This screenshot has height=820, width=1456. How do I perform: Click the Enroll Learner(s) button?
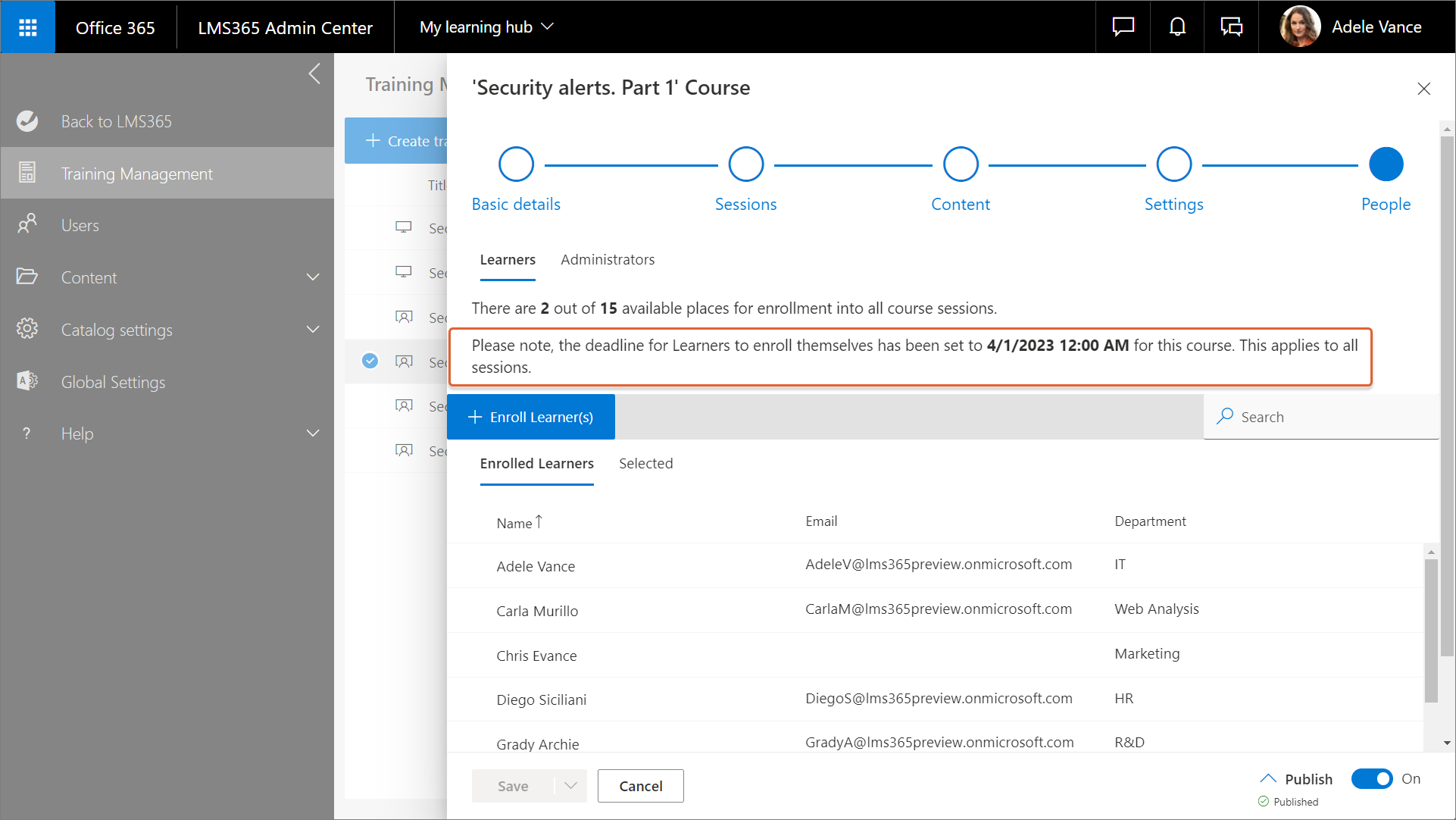(531, 417)
